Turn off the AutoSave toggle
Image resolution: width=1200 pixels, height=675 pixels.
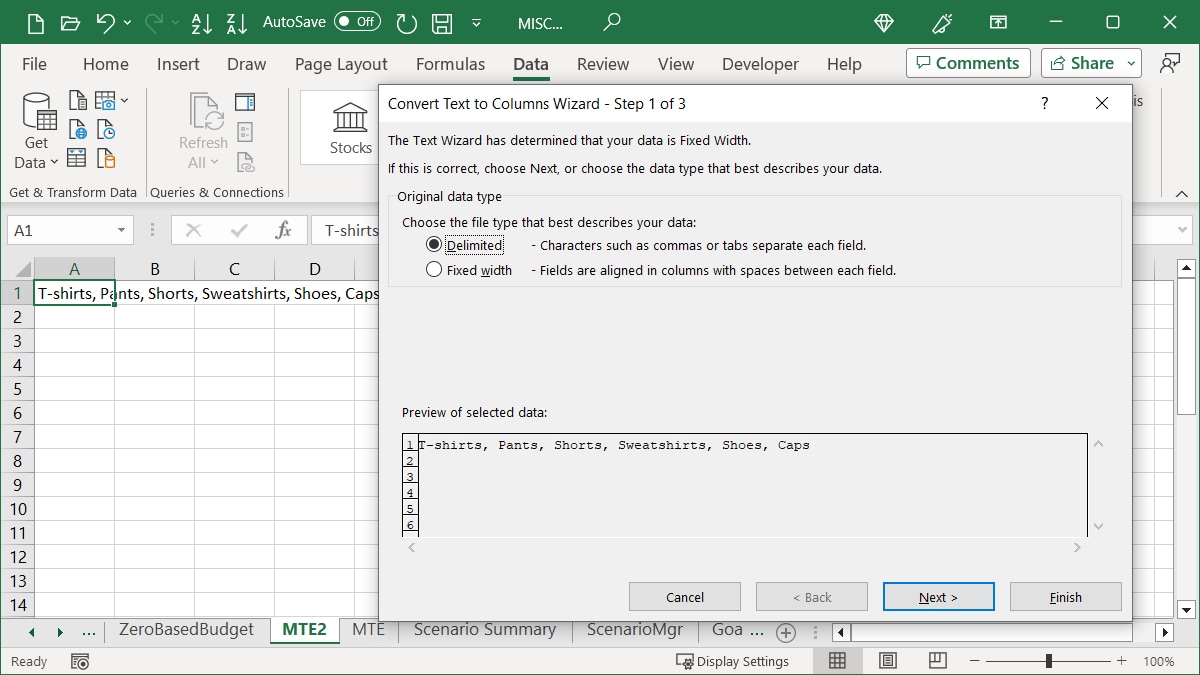tap(356, 21)
